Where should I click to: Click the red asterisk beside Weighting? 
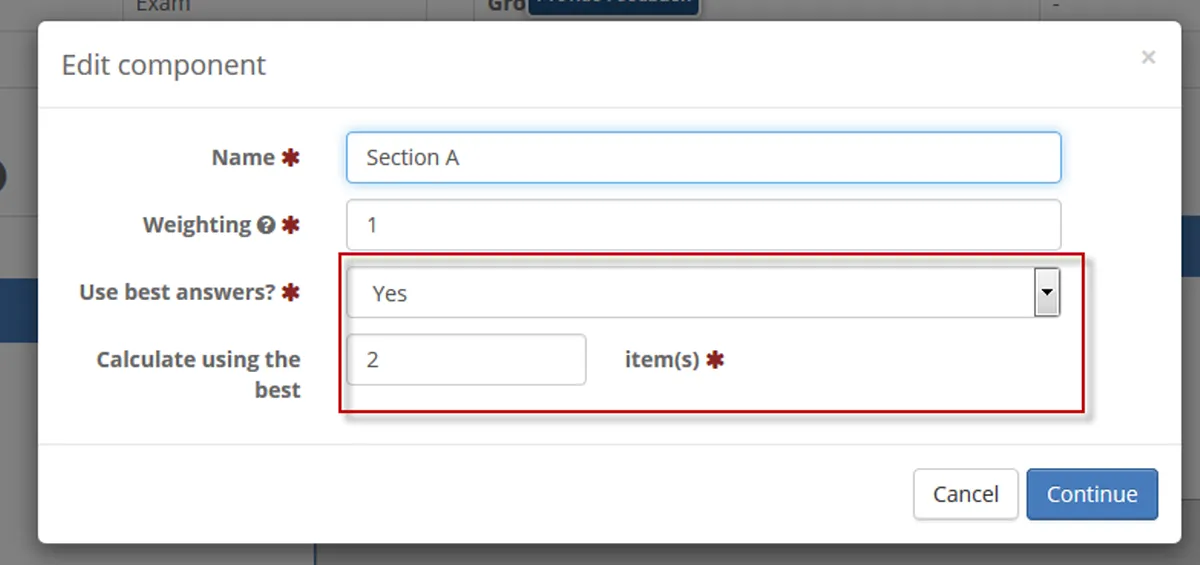coord(290,226)
